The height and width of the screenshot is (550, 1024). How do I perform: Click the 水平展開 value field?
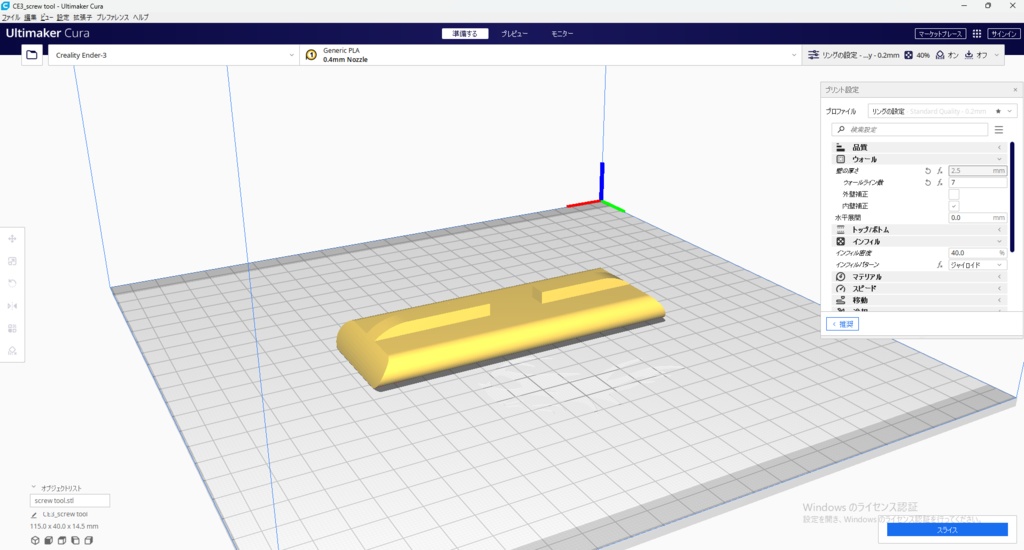[978, 218]
